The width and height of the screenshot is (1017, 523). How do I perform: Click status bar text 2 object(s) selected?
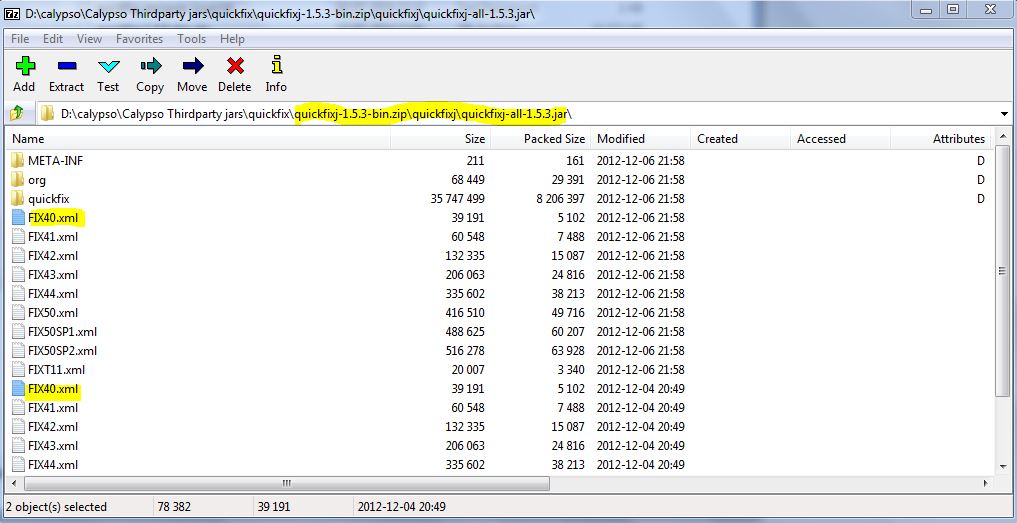[x=56, y=507]
